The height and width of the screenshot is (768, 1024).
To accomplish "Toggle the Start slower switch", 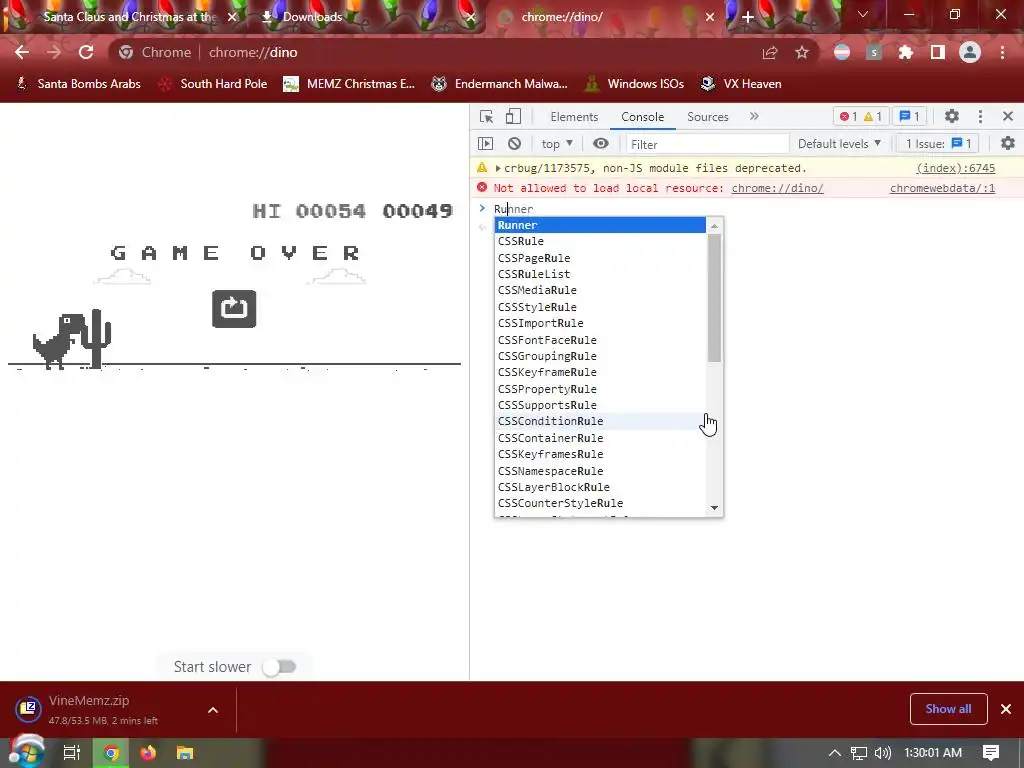I will point(280,667).
